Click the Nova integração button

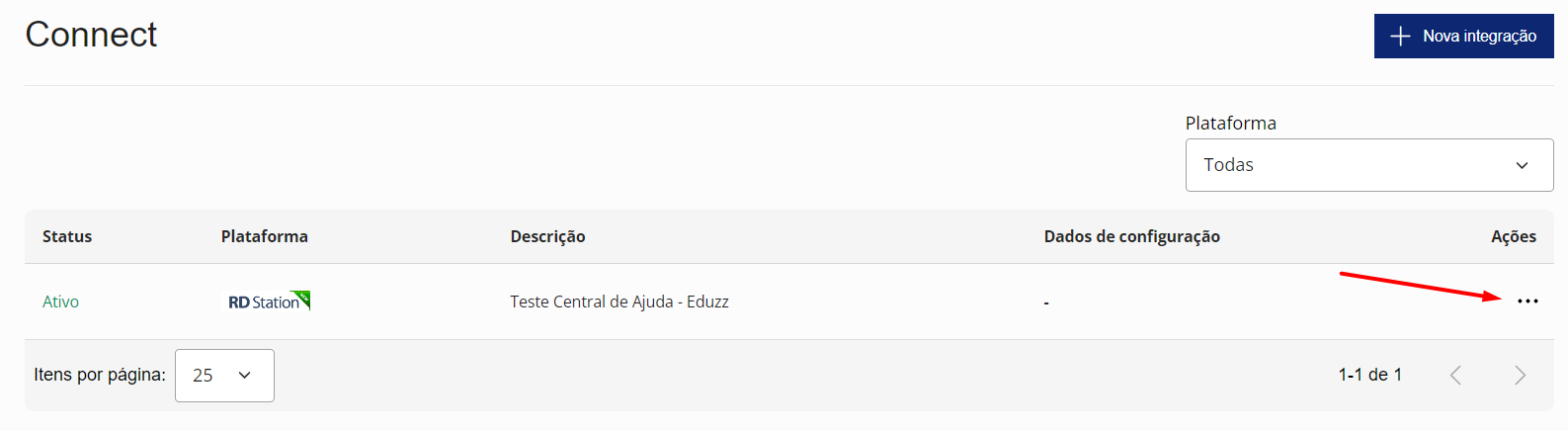[x=1463, y=37]
